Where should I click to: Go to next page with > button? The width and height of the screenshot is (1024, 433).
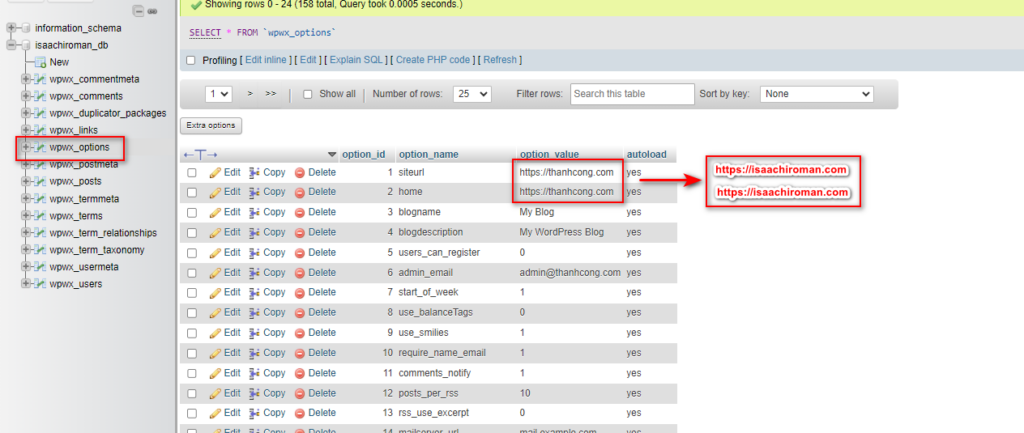250,94
